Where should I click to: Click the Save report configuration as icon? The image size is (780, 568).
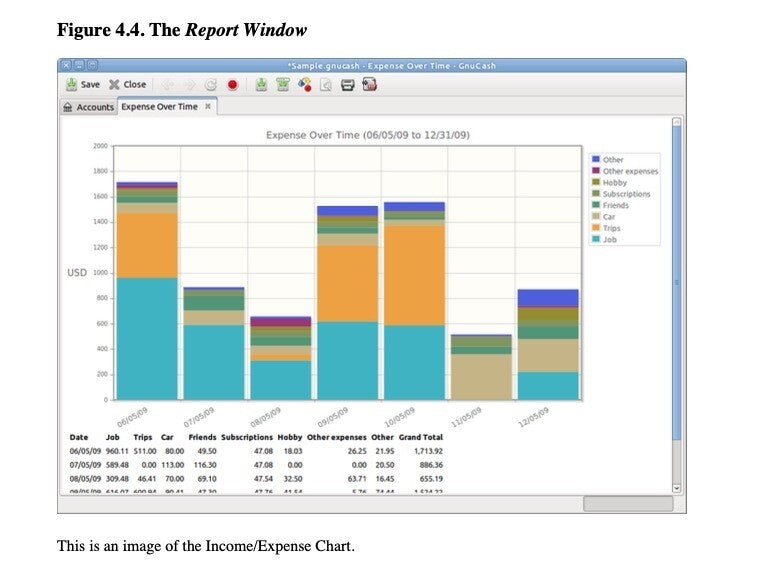[x=282, y=85]
